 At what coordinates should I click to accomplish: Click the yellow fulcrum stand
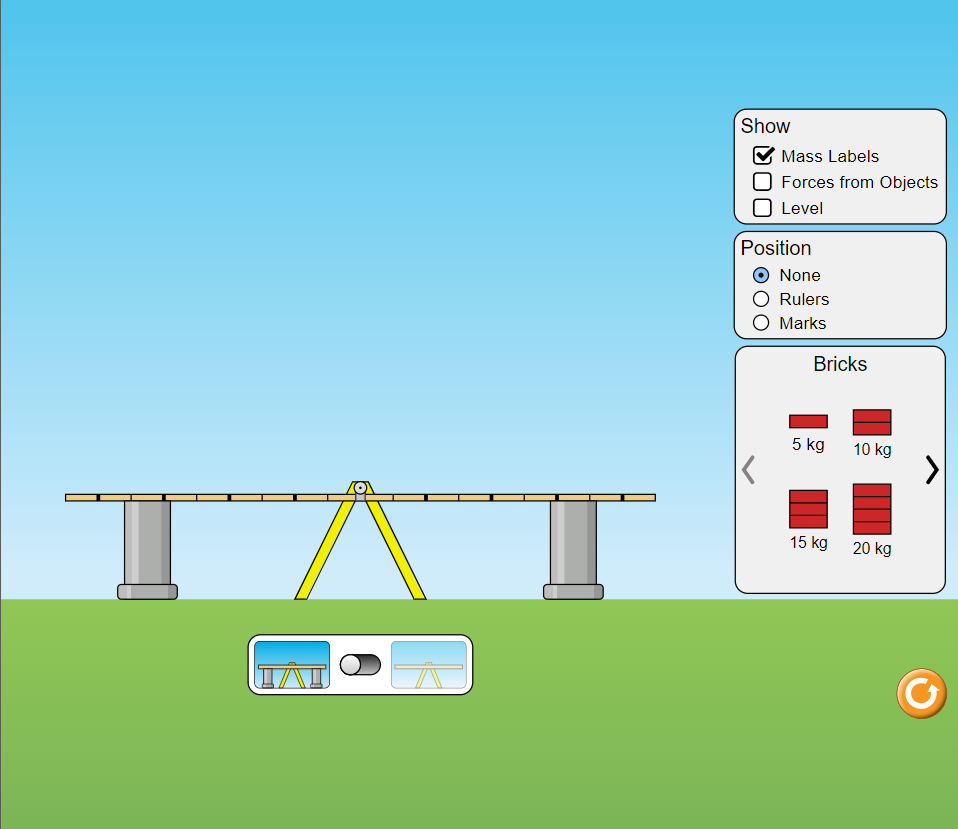[322, 560]
